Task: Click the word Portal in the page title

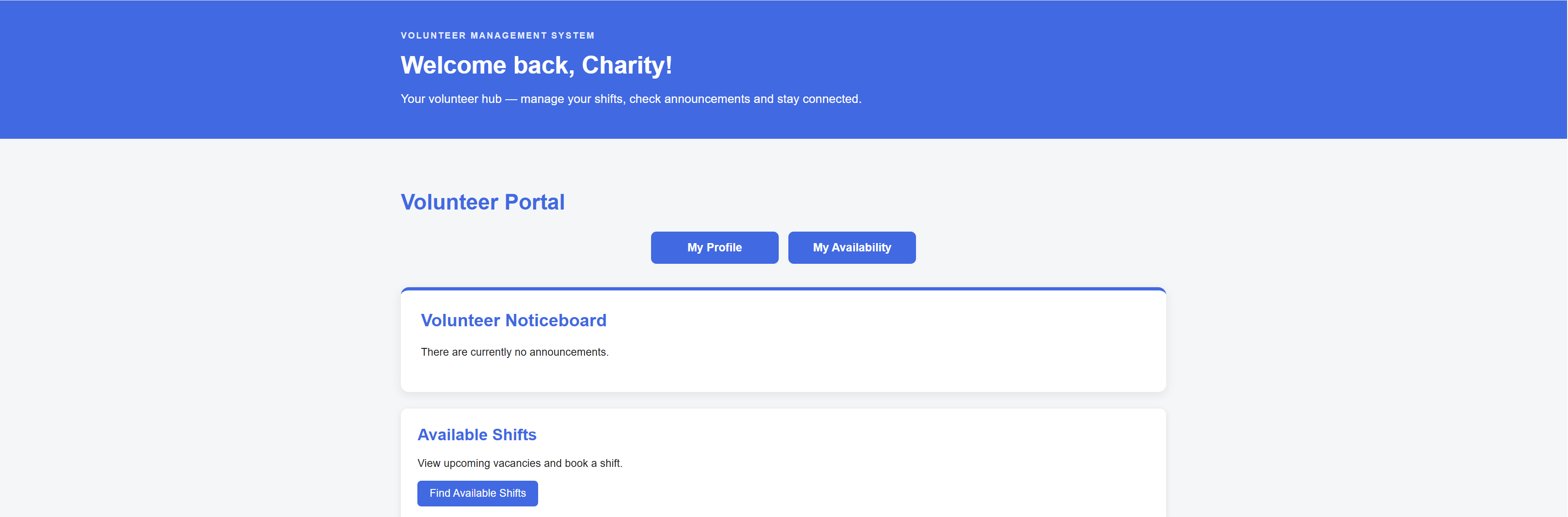Action: pyautogui.click(x=535, y=202)
